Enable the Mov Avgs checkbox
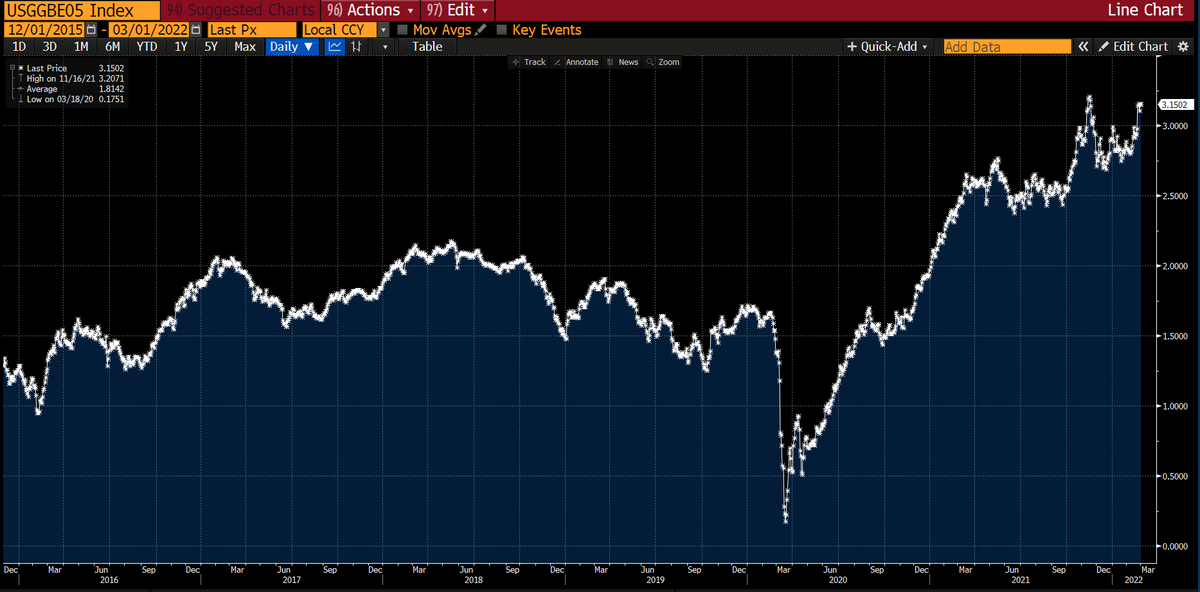The width and height of the screenshot is (1200, 592). click(403, 29)
